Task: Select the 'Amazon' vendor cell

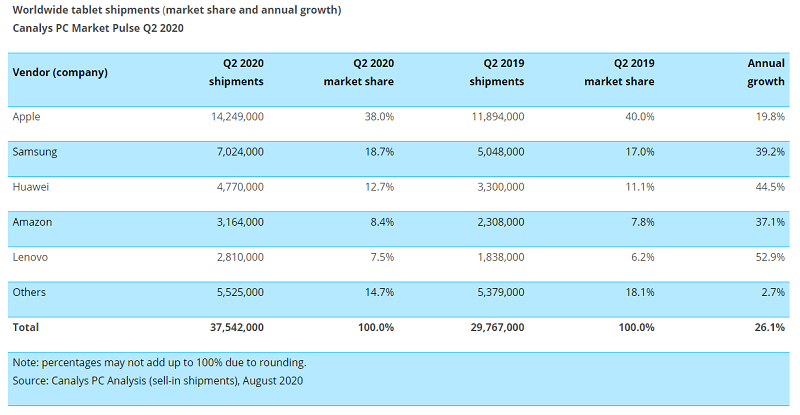Action: tap(32, 222)
